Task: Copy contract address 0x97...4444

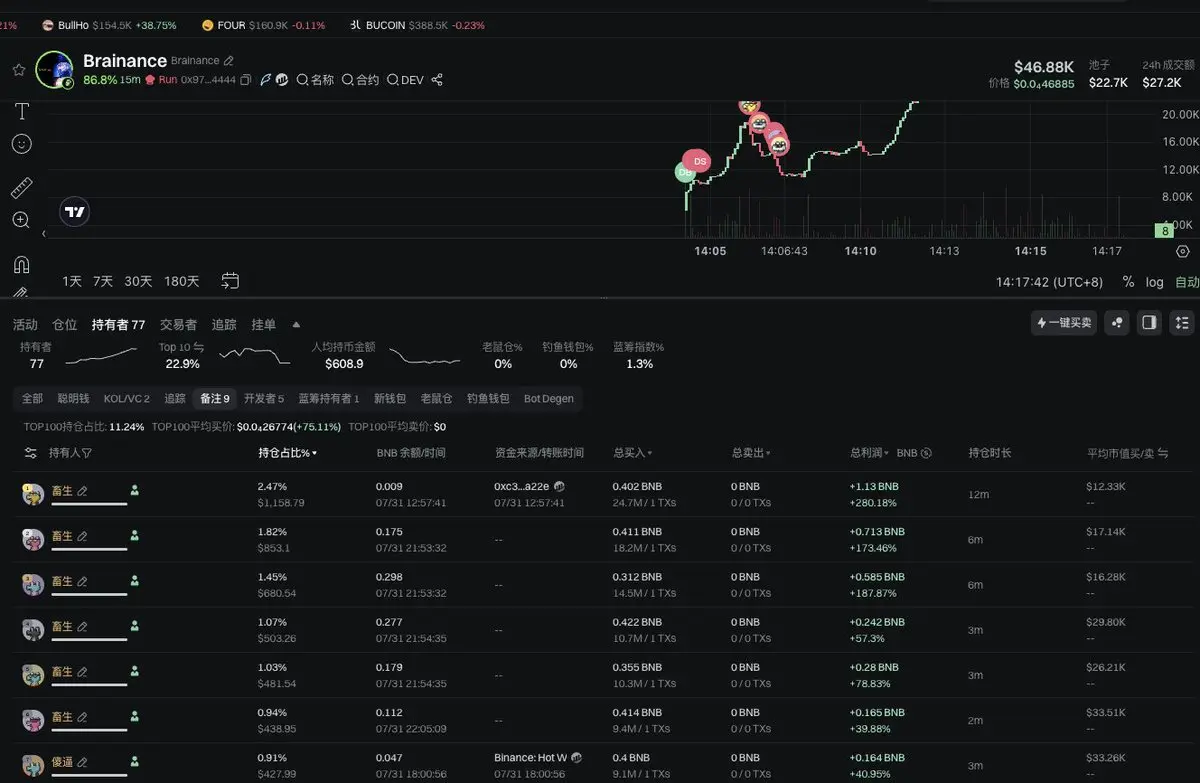Action: tap(246, 80)
